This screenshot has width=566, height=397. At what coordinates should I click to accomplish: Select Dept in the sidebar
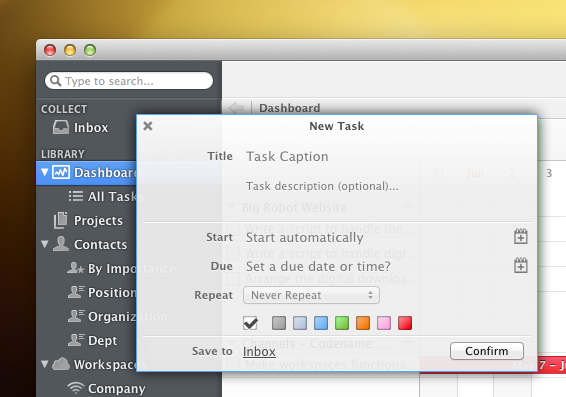103,340
